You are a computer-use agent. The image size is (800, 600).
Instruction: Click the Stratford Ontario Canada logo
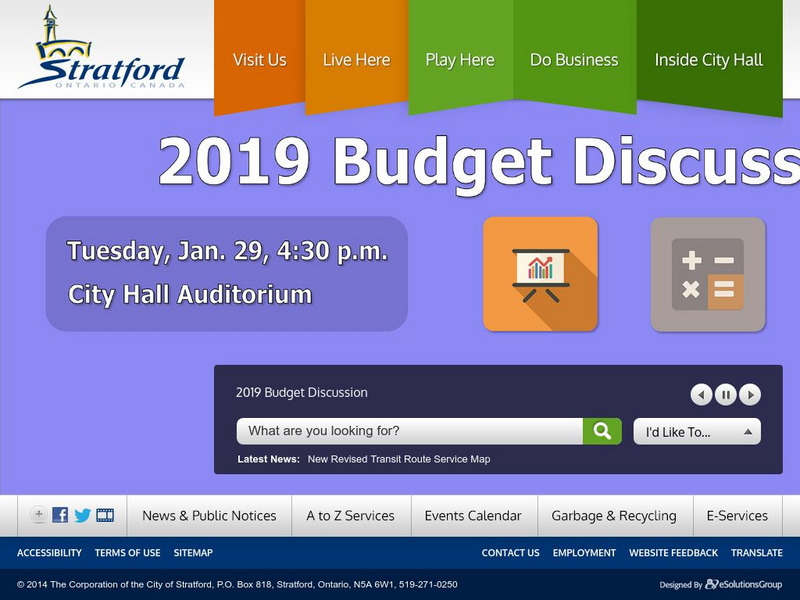click(x=102, y=47)
